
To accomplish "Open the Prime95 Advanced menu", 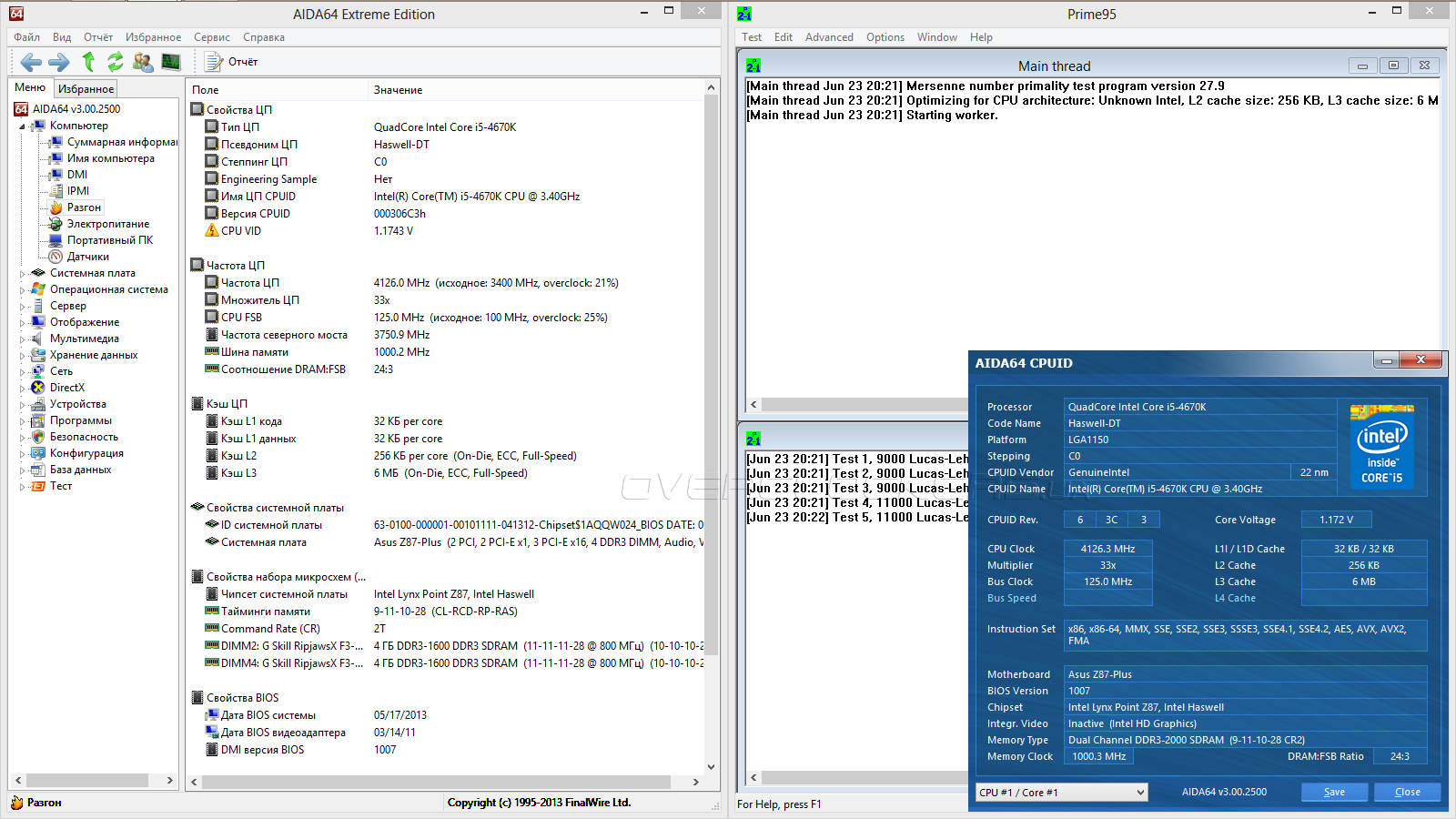I will [x=829, y=37].
